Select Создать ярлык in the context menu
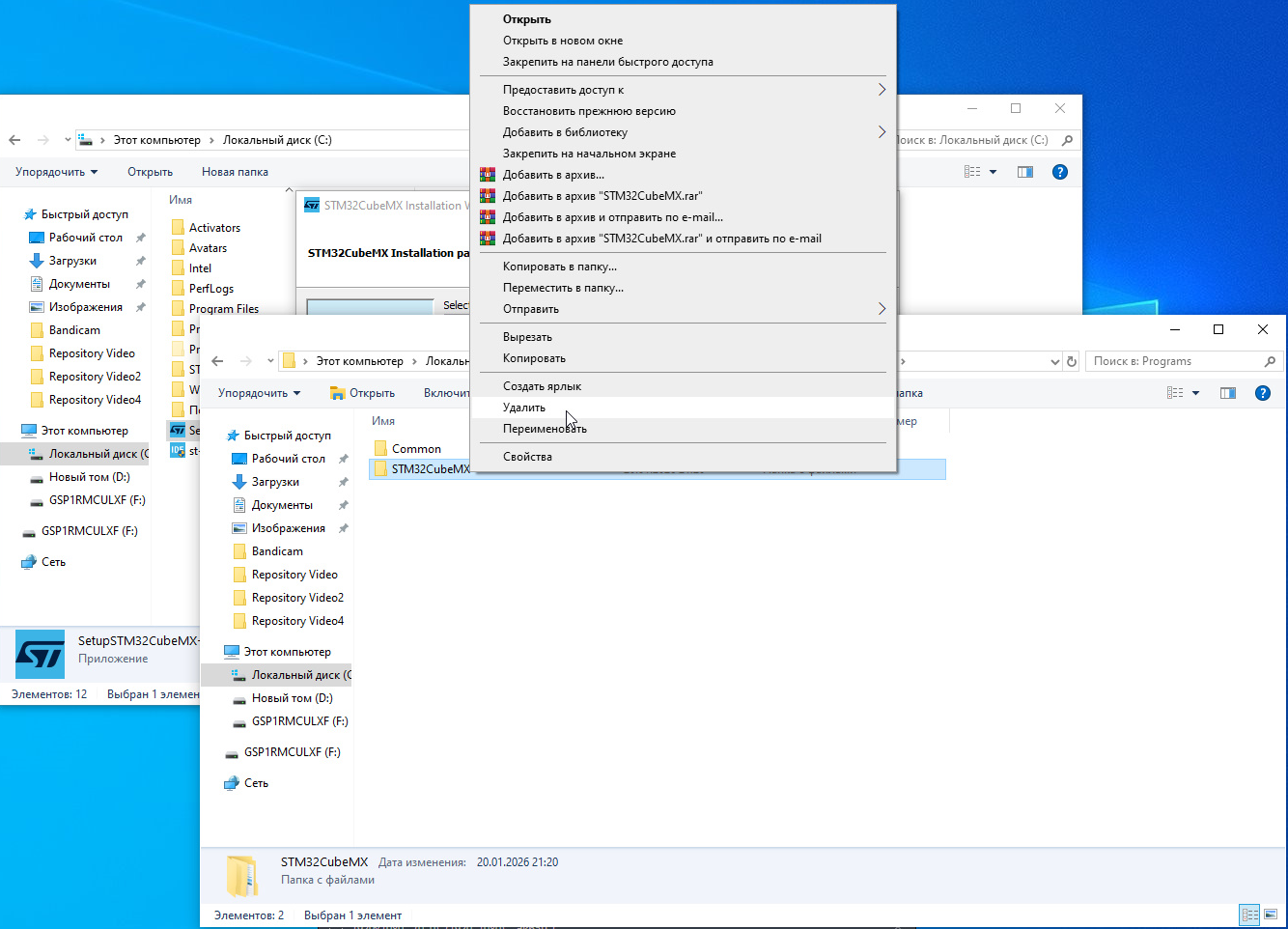The height and width of the screenshot is (929, 1288). pos(683,386)
